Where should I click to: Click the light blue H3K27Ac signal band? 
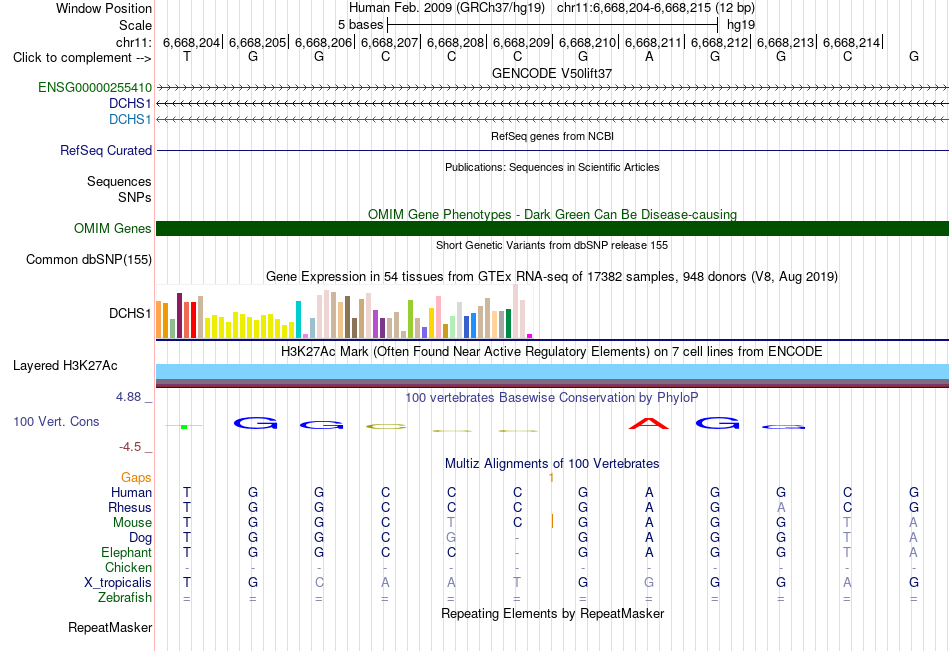pos(553,372)
